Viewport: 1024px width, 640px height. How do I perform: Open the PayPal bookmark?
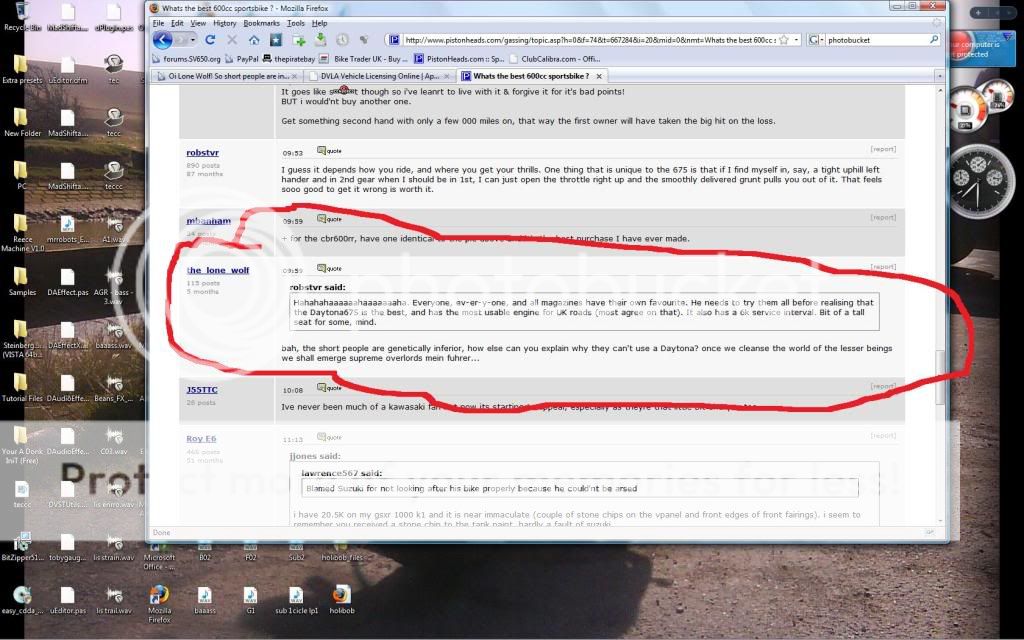coord(242,59)
